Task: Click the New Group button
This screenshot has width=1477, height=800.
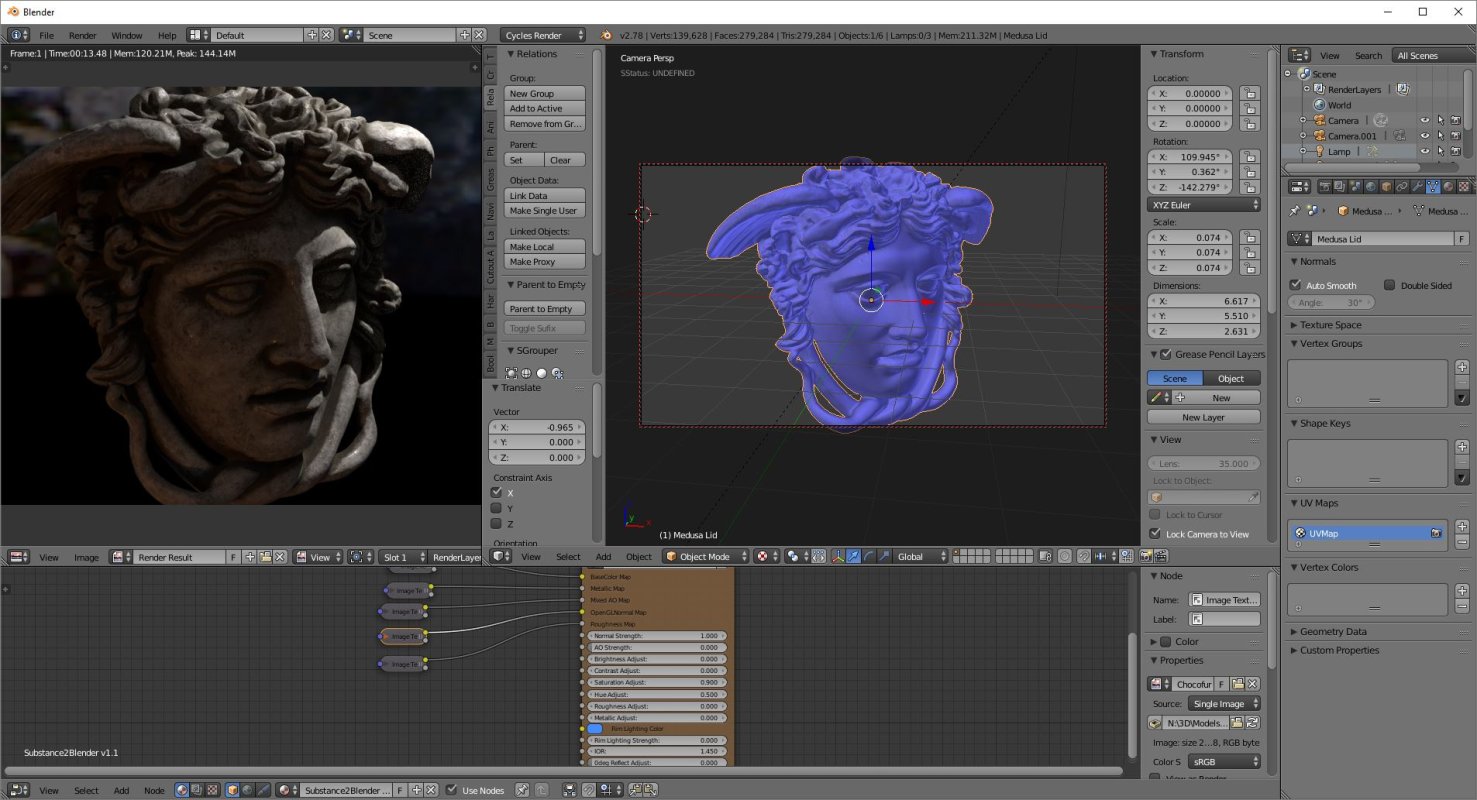Action: click(545, 93)
